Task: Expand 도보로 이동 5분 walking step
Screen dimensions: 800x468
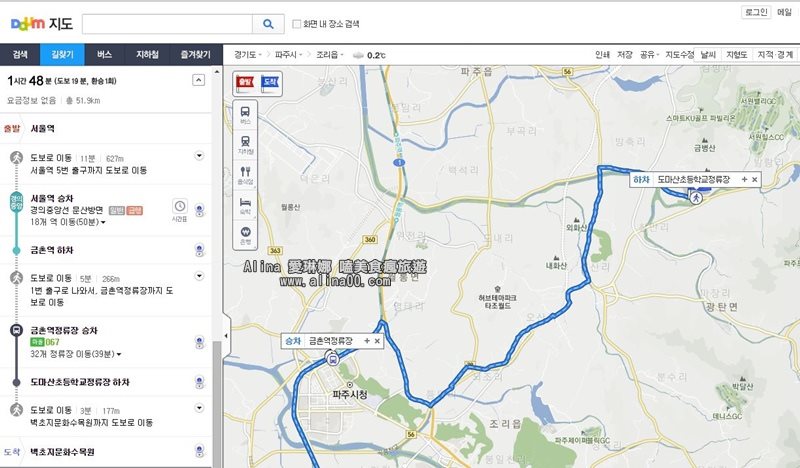Action: [x=199, y=276]
